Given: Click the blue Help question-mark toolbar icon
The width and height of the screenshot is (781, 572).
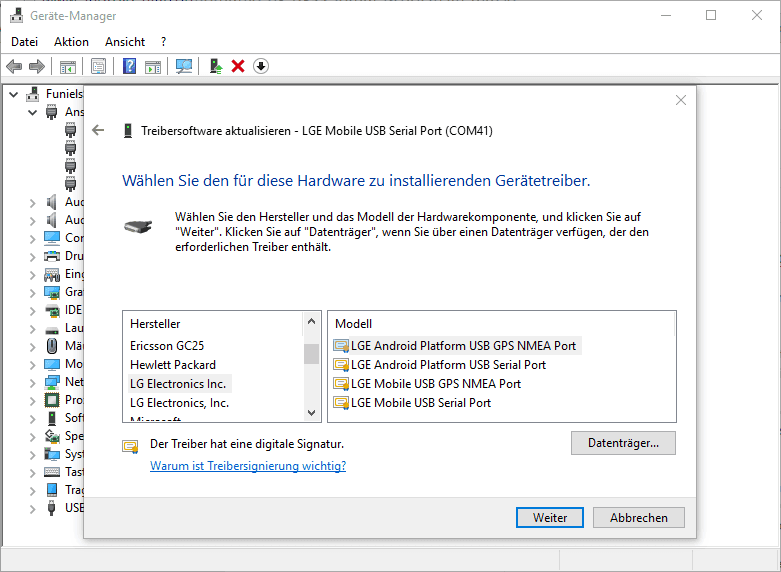Looking at the screenshot, I should tap(130, 66).
